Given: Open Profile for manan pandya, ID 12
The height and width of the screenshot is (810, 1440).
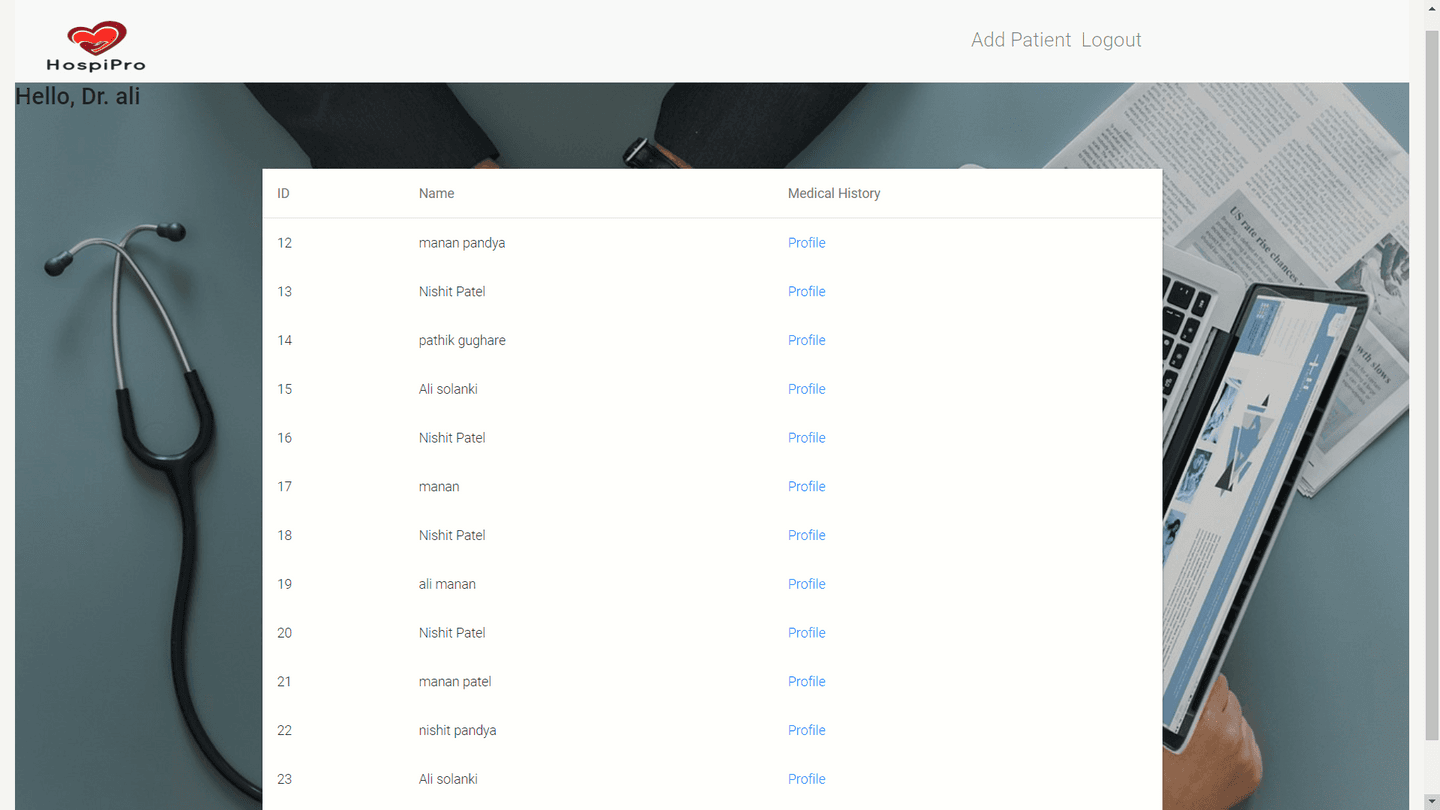Looking at the screenshot, I should tap(806, 243).
